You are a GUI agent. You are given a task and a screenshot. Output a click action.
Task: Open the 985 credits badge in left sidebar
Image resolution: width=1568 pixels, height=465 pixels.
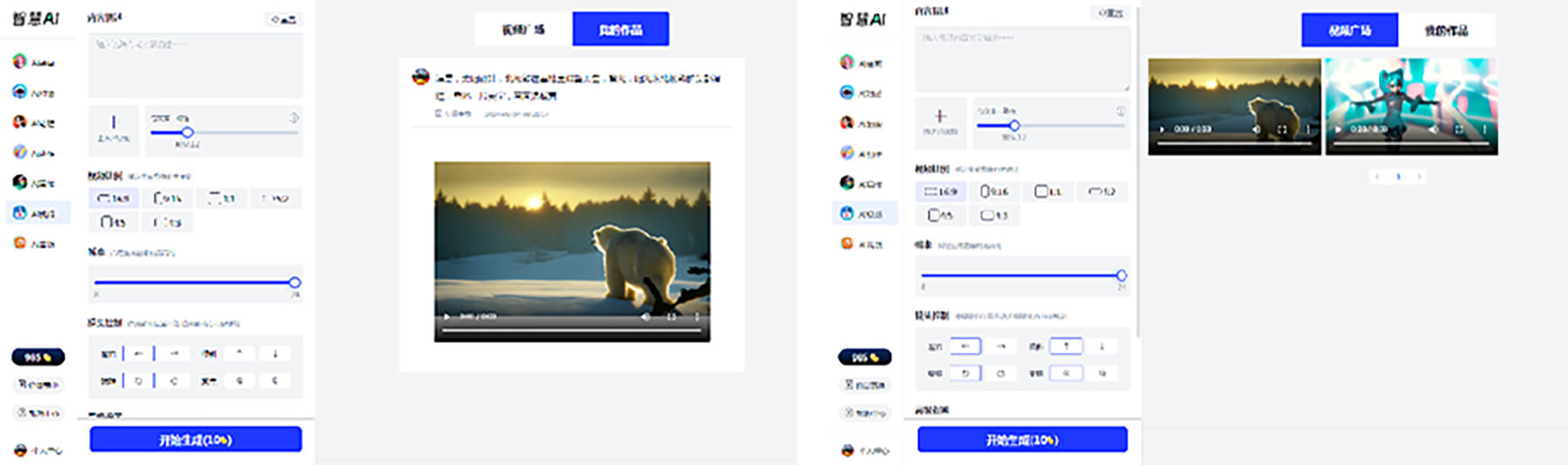pos(38,357)
